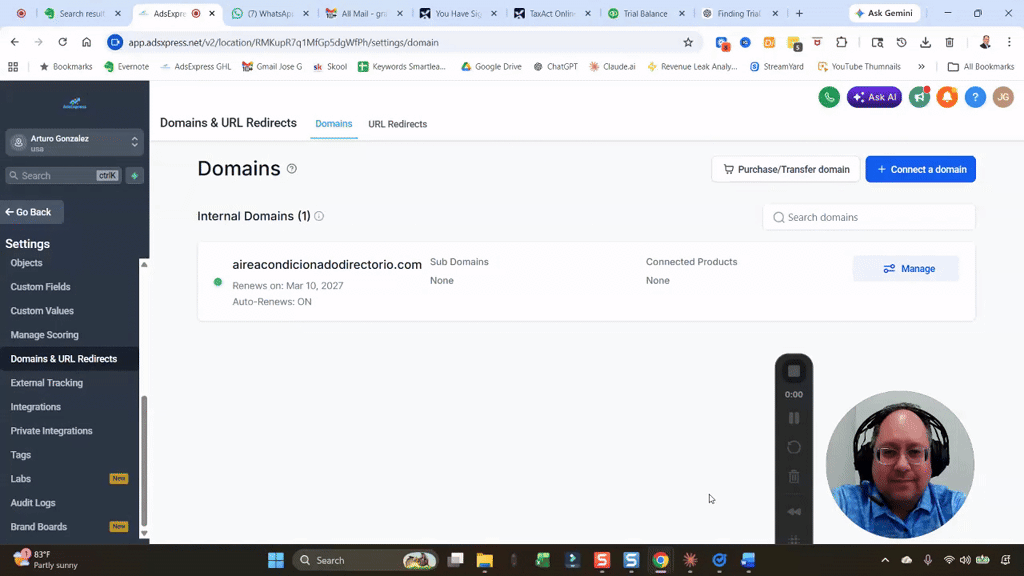Click the Search domains field
Image resolution: width=1024 pixels, height=576 pixels.
[x=869, y=217]
